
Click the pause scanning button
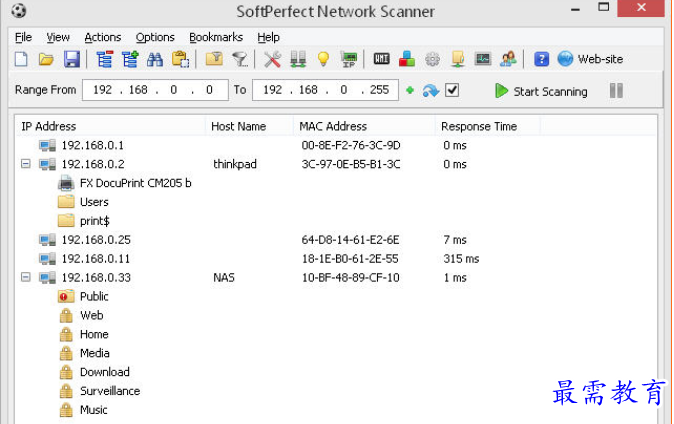[616, 91]
